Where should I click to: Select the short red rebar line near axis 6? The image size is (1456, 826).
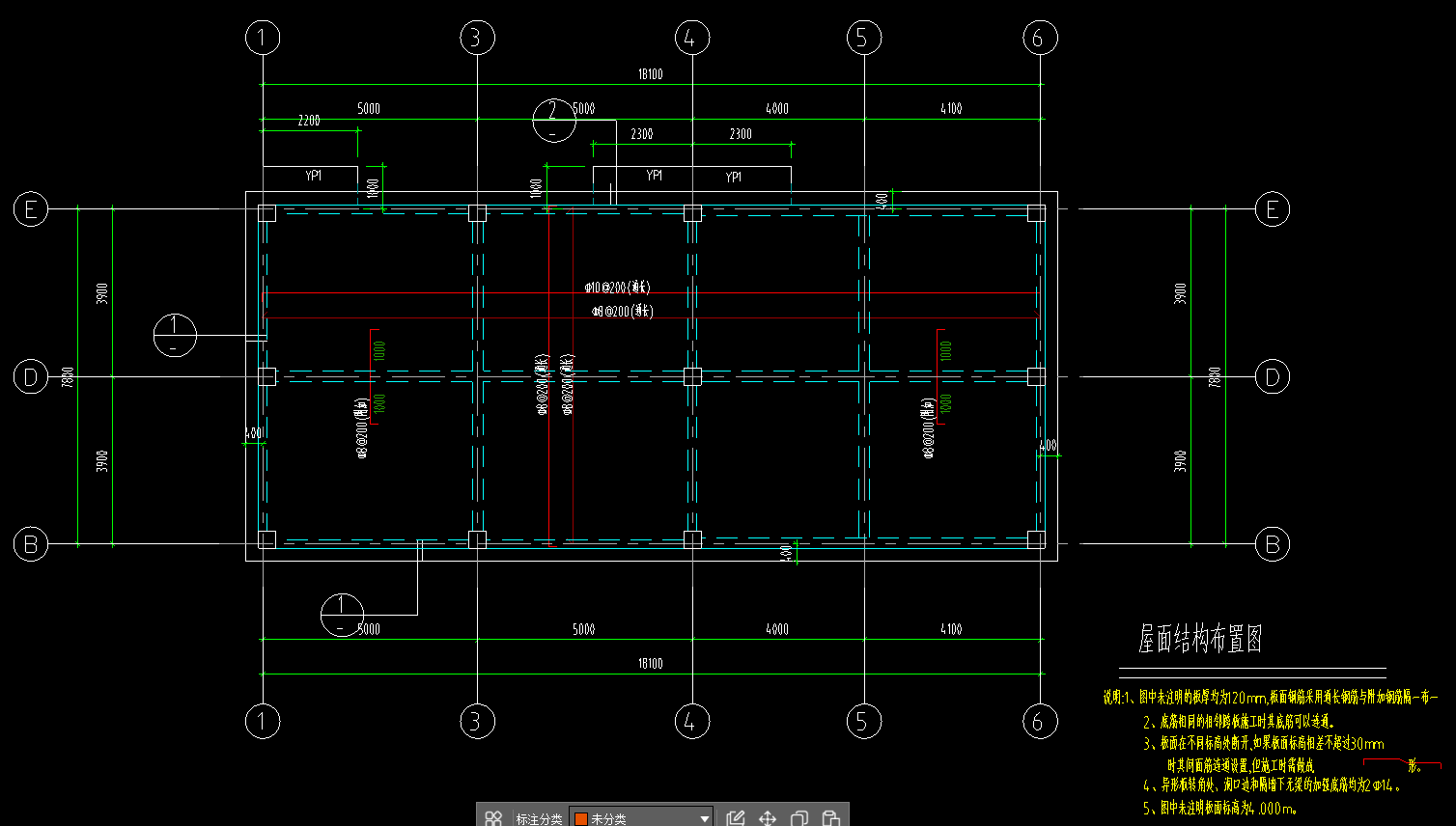pyautogui.click(x=938, y=376)
